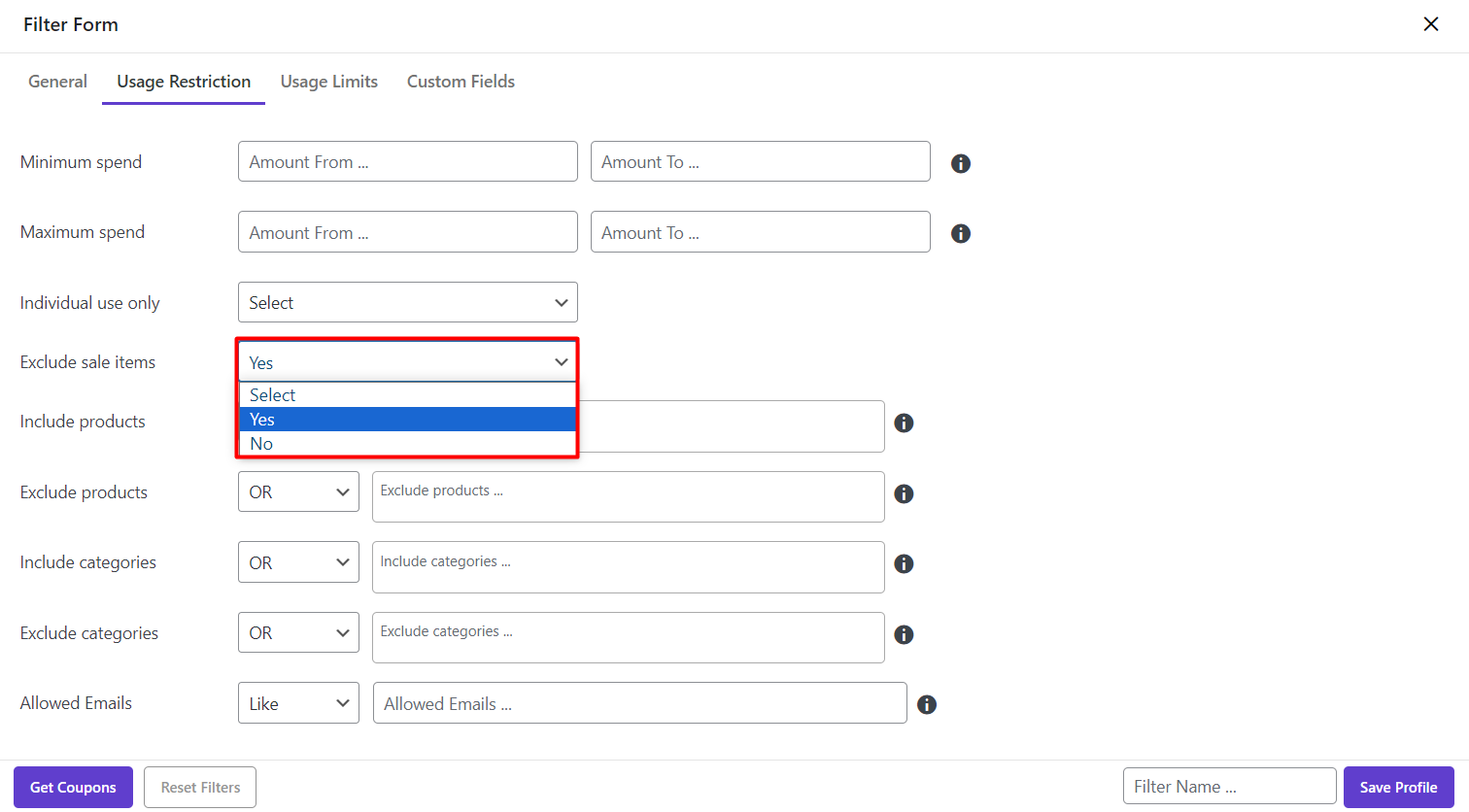
Task: Open the Individual use only dropdown
Action: pos(407,302)
